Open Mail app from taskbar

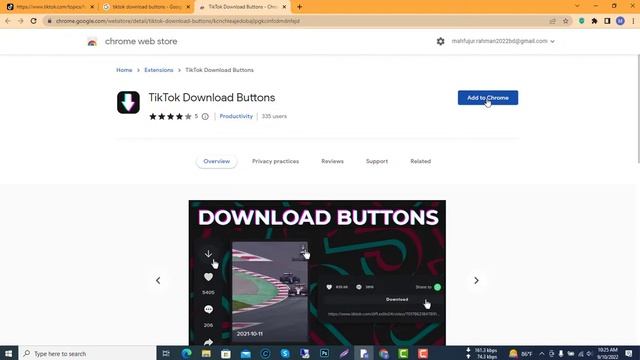point(246,353)
